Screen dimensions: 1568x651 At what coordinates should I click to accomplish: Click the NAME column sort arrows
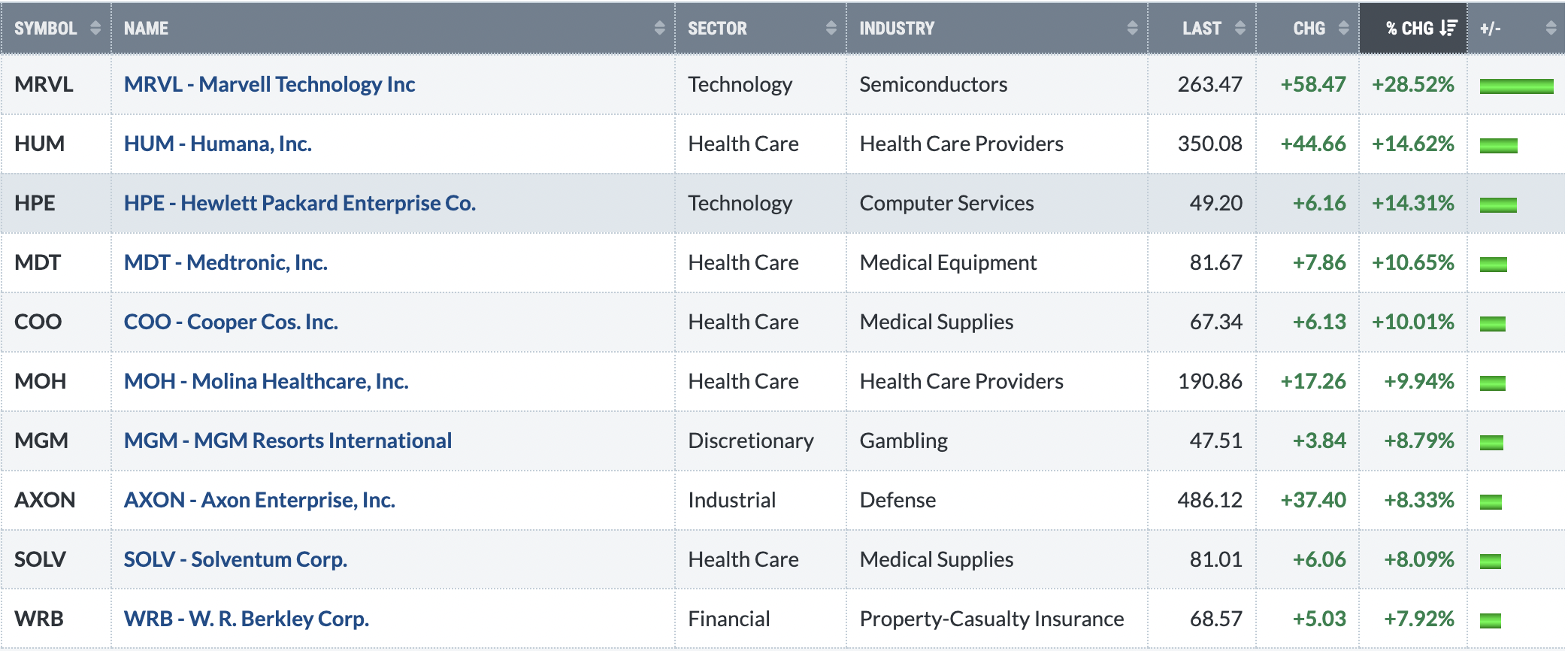[659, 29]
